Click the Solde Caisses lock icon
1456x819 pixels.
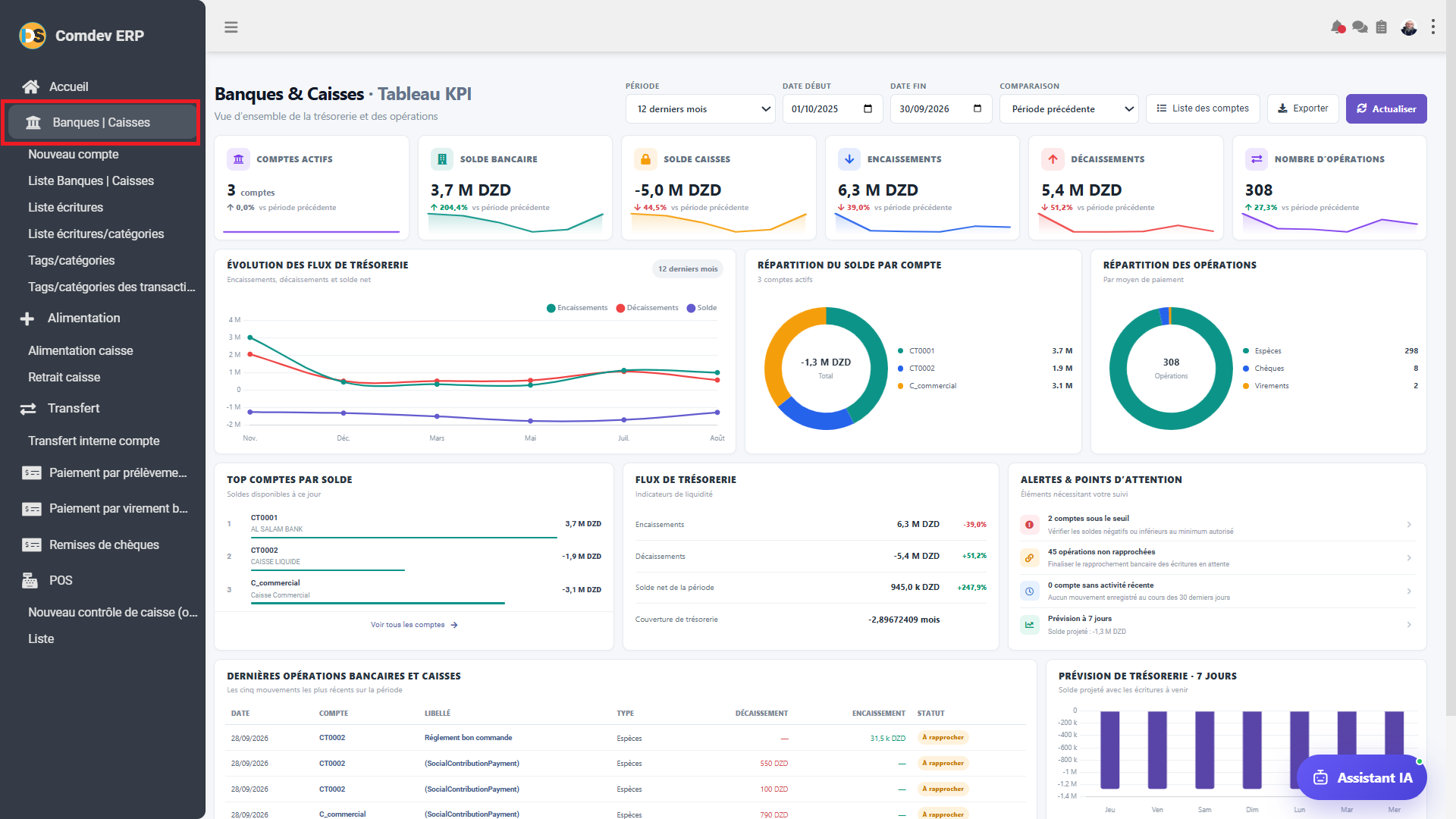coord(645,159)
